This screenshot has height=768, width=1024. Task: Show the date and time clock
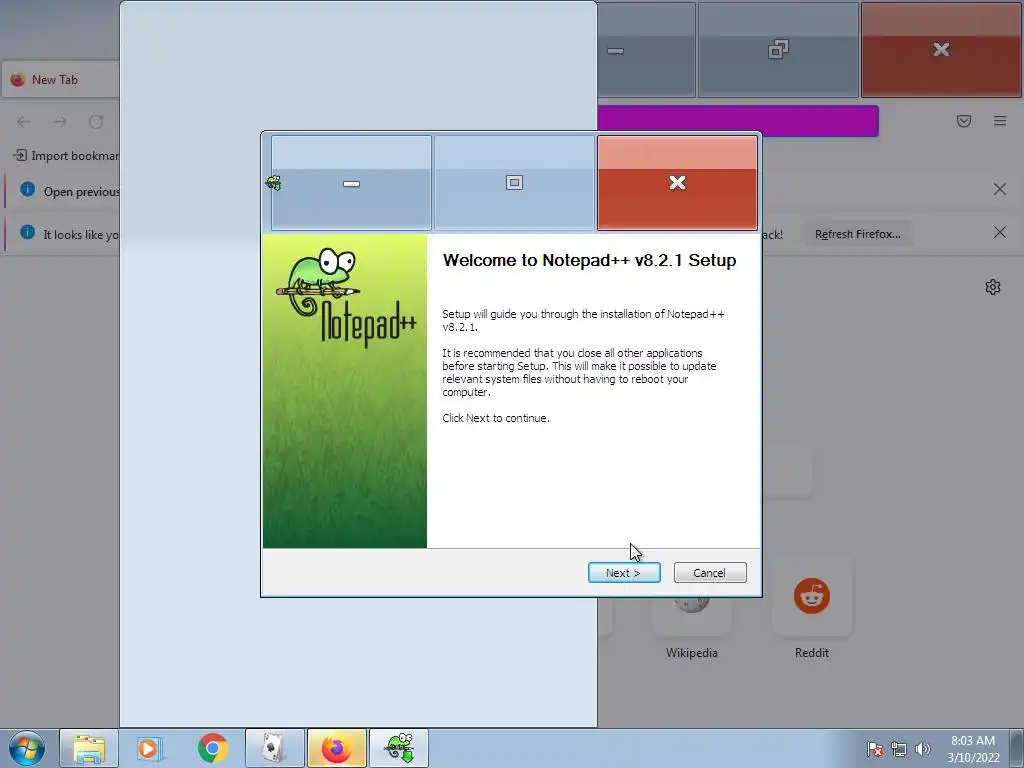[x=973, y=749]
